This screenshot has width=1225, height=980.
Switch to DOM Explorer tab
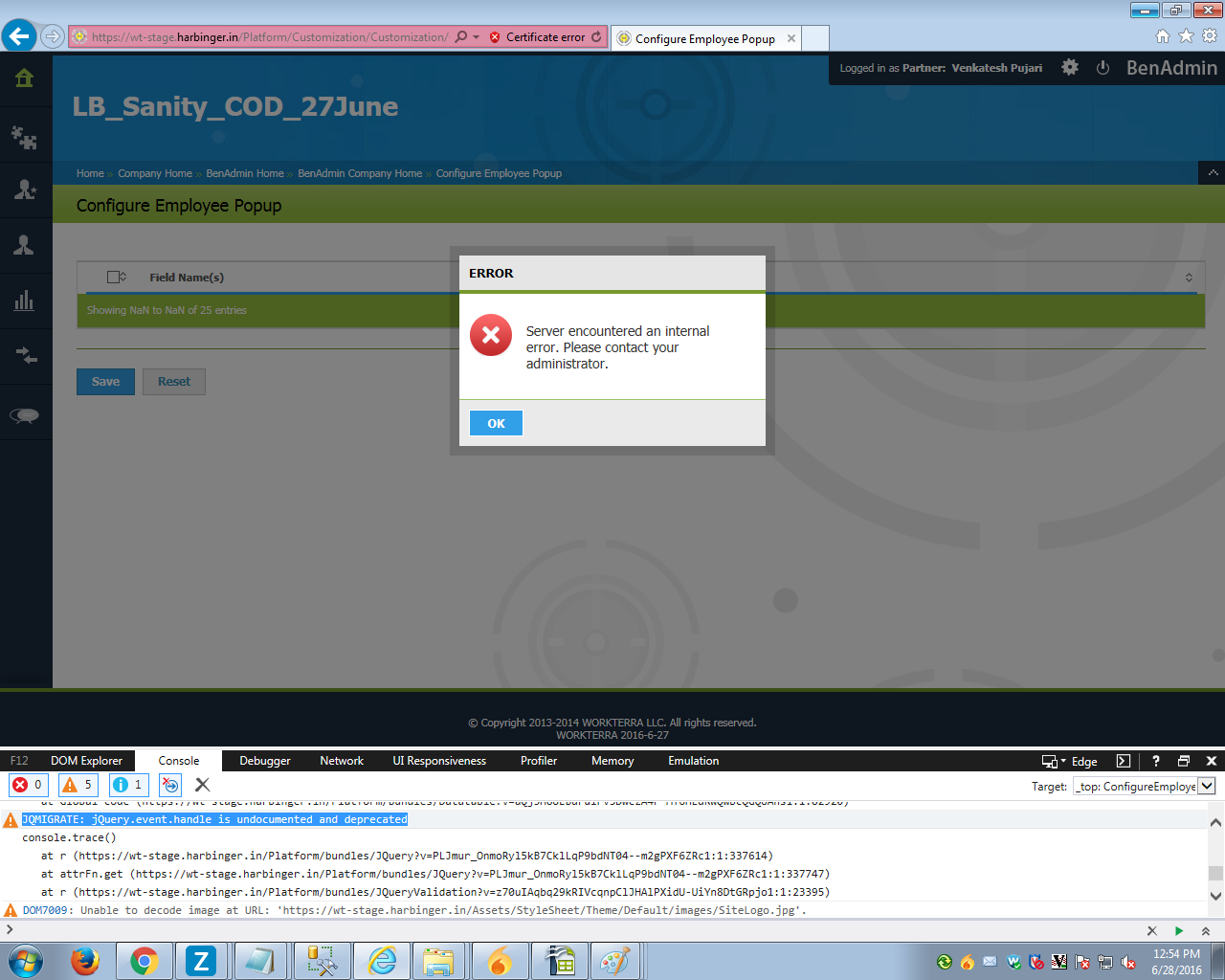[x=86, y=761]
